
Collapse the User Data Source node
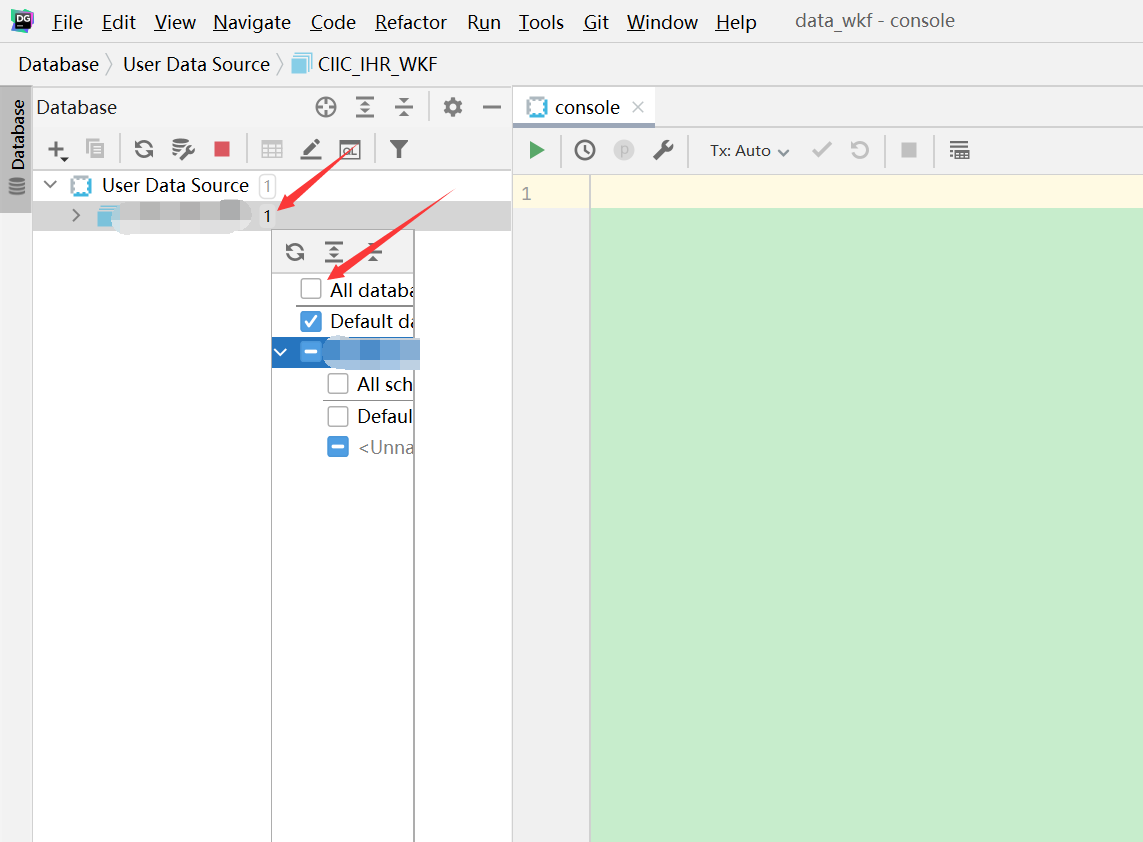pyautogui.click(x=50, y=184)
